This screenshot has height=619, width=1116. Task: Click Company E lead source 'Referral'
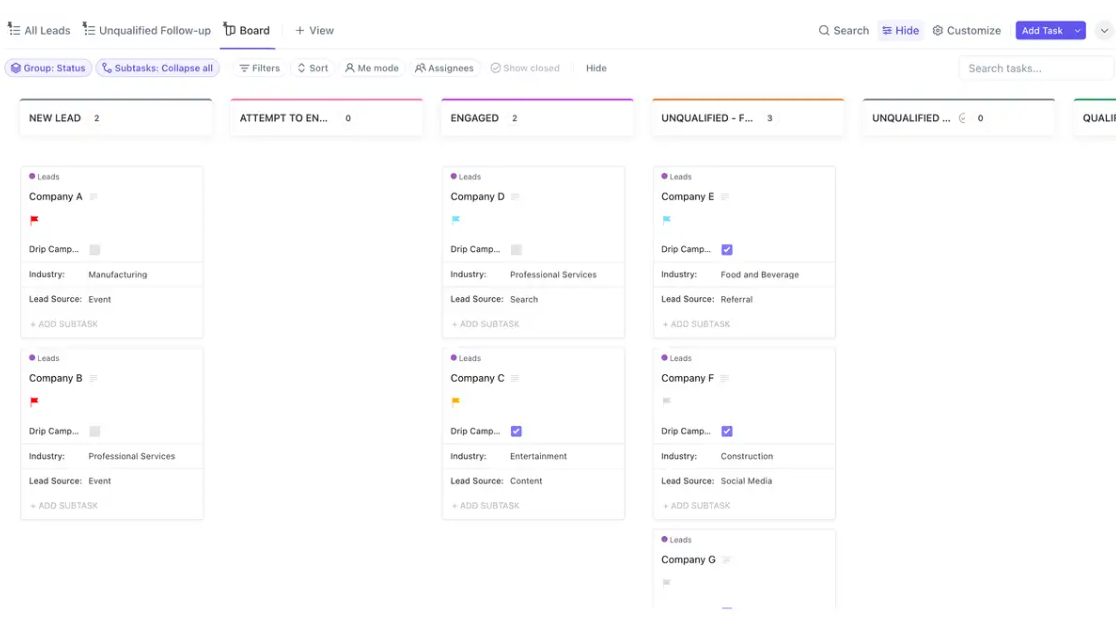coord(736,300)
